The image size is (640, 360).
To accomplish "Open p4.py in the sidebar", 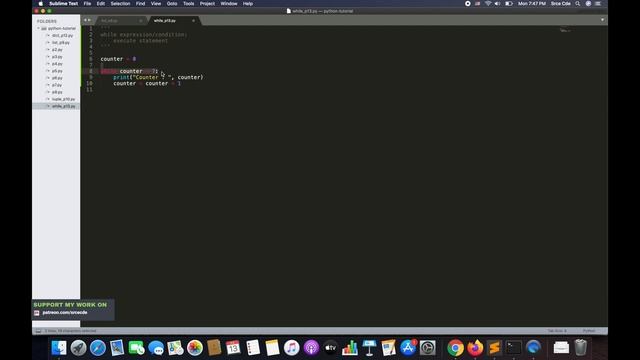I will pos(57,64).
